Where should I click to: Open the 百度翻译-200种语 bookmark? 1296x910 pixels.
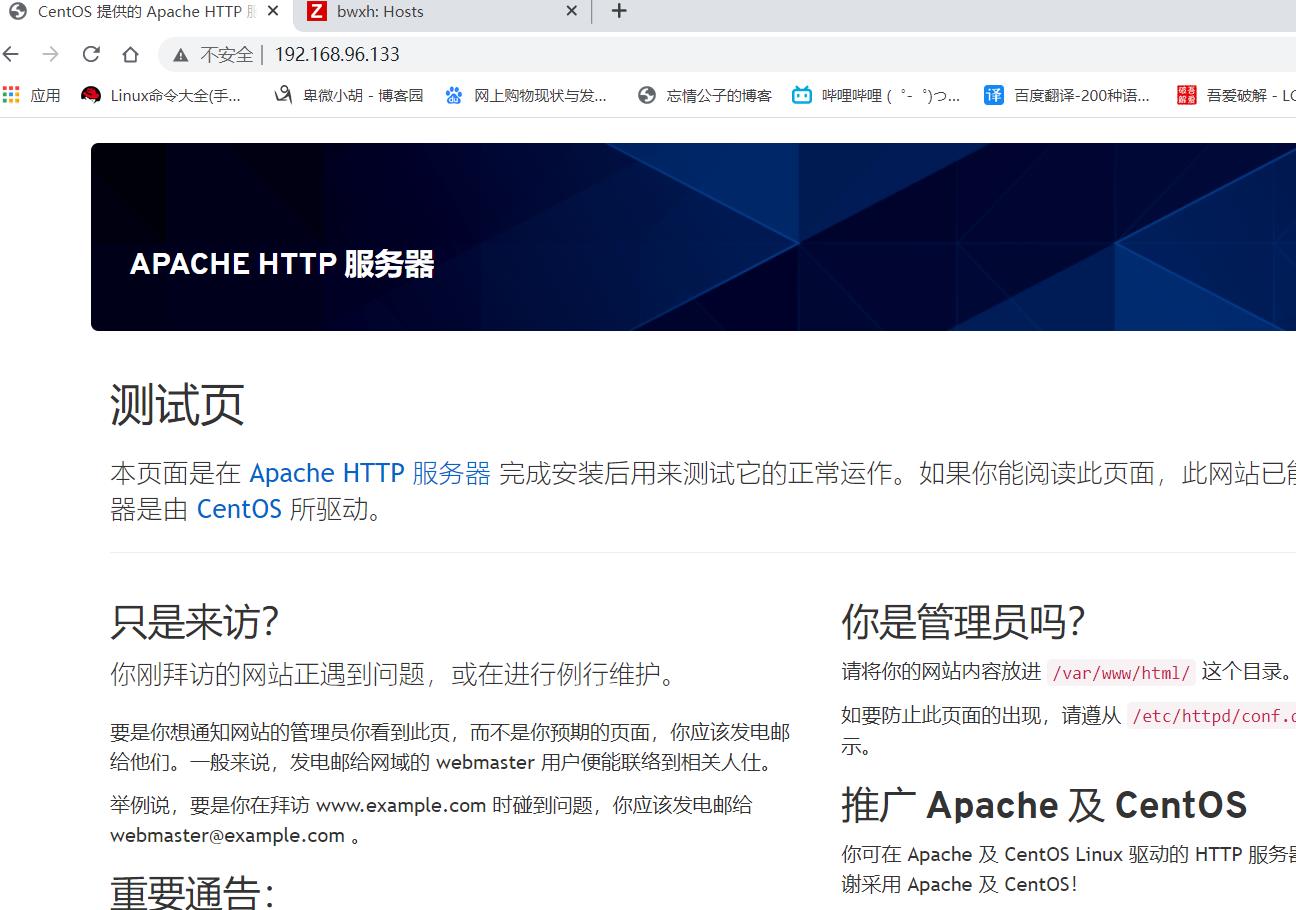click(1067, 95)
